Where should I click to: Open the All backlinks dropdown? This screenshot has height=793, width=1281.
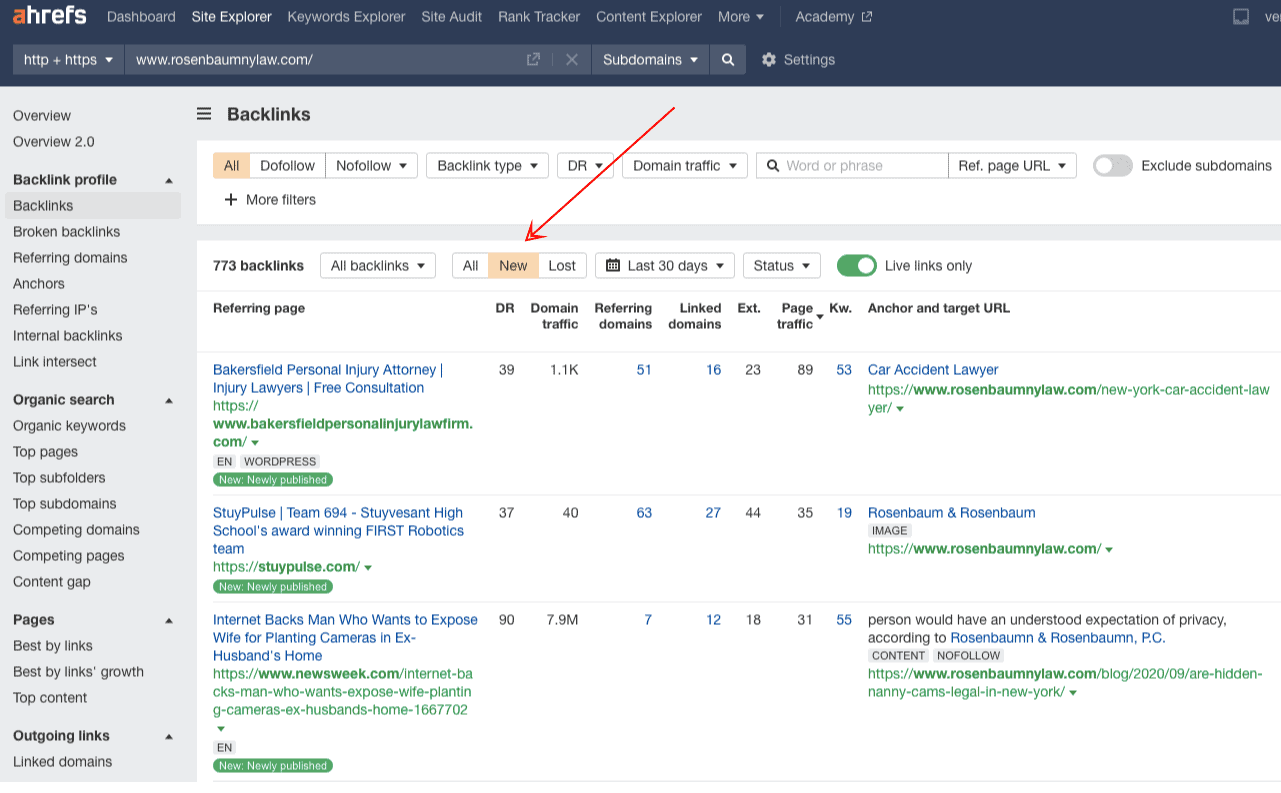click(378, 266)
